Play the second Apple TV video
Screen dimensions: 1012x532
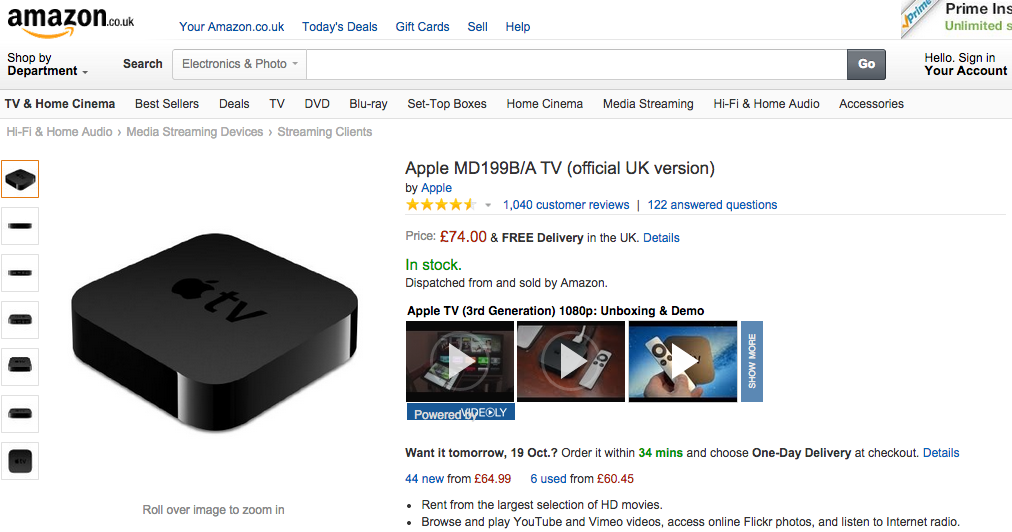click(x=570, y=361)
